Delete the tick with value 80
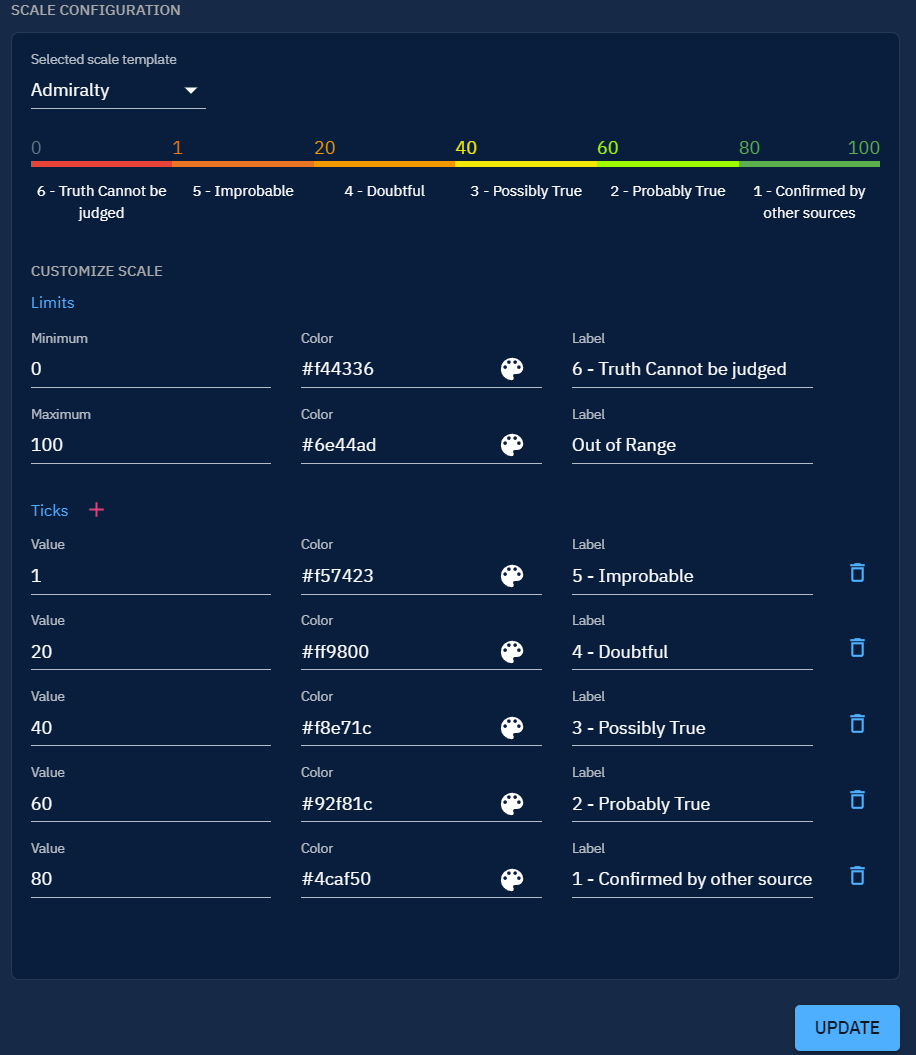 pyautogui.click(x=857, y=876)
